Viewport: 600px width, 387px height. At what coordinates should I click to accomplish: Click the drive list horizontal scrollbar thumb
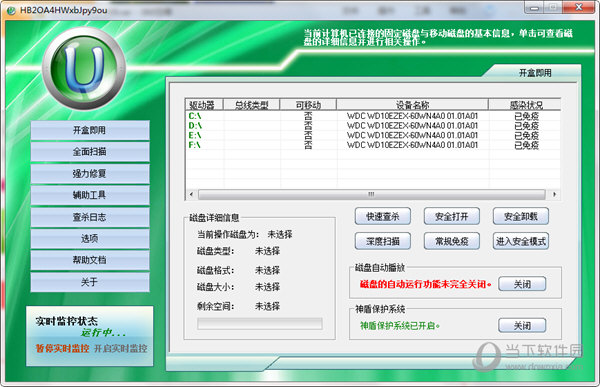372,194
